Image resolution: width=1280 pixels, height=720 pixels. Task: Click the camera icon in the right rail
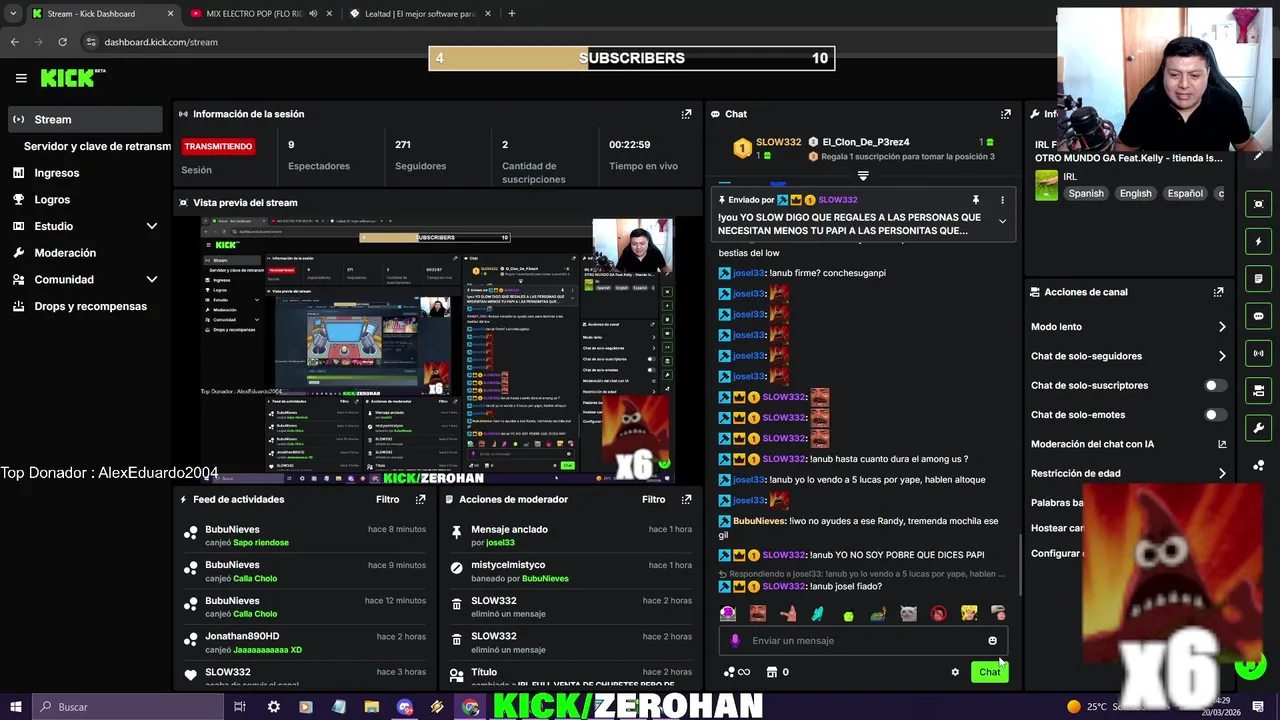[1259, 390]
